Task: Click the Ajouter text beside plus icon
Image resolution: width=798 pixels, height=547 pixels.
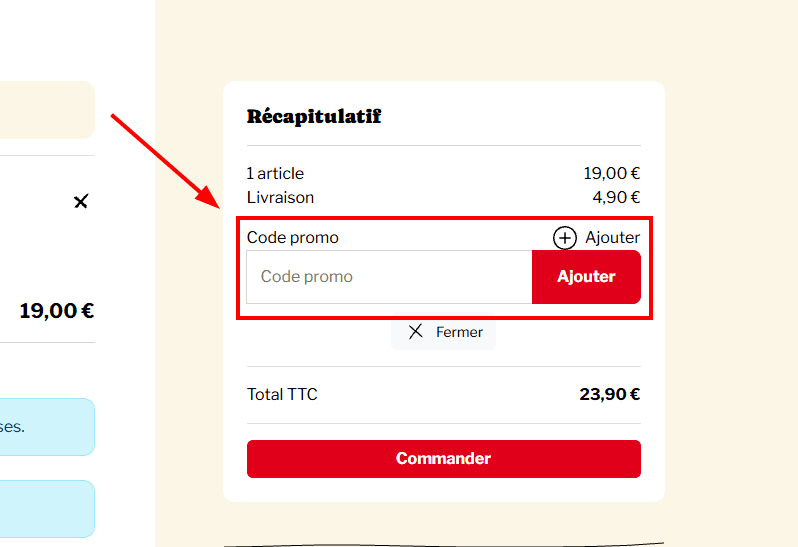Action: tap(612, 237)
